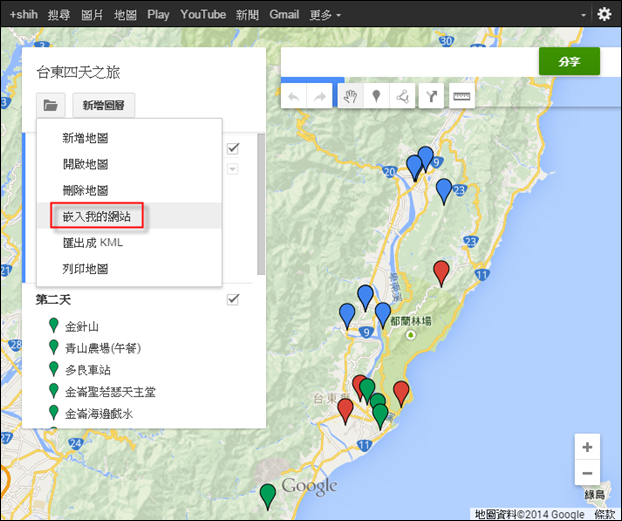
Task: Open the folder menu icon
Action: [50, 105]
